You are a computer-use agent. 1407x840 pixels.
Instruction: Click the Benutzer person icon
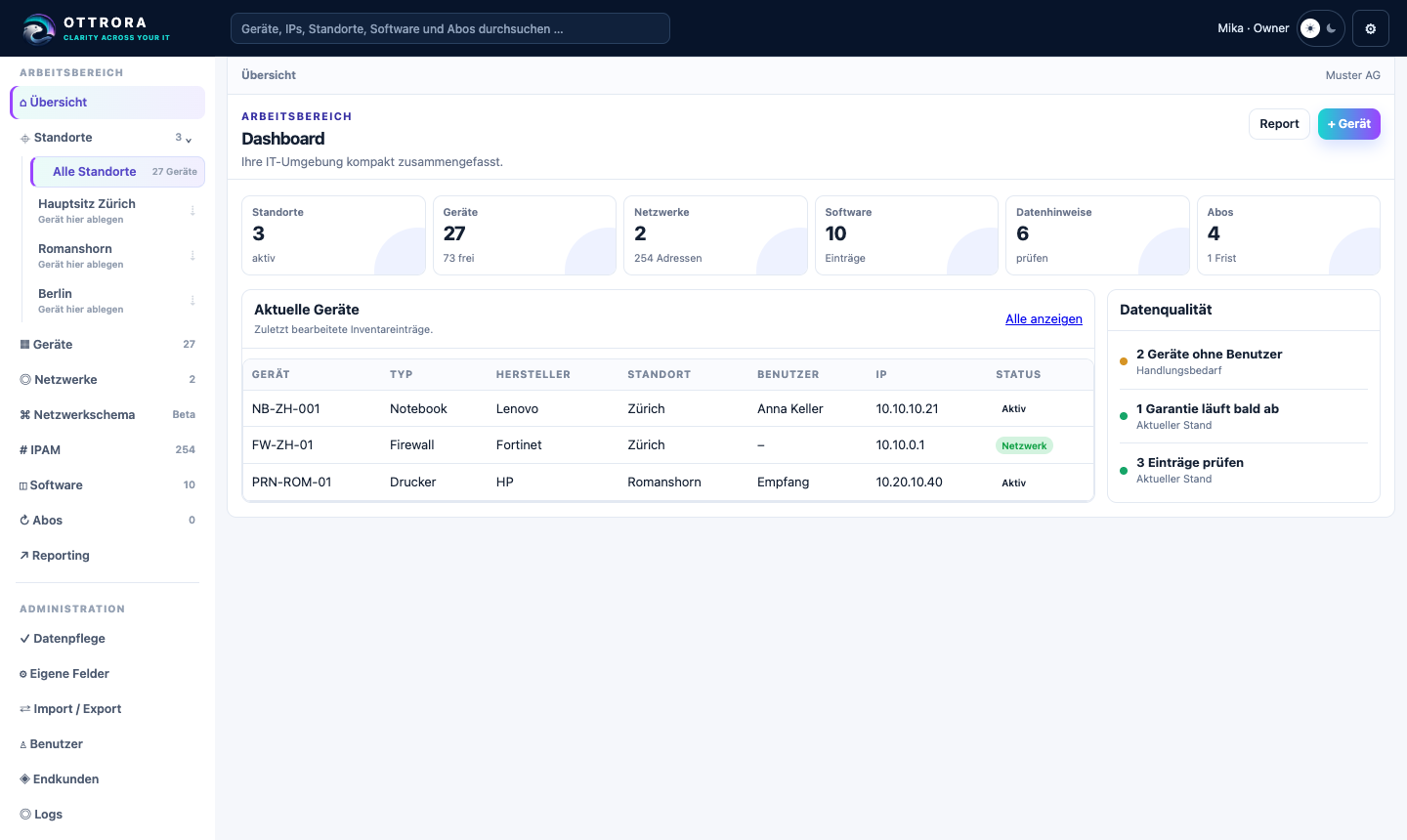[23, 744]
